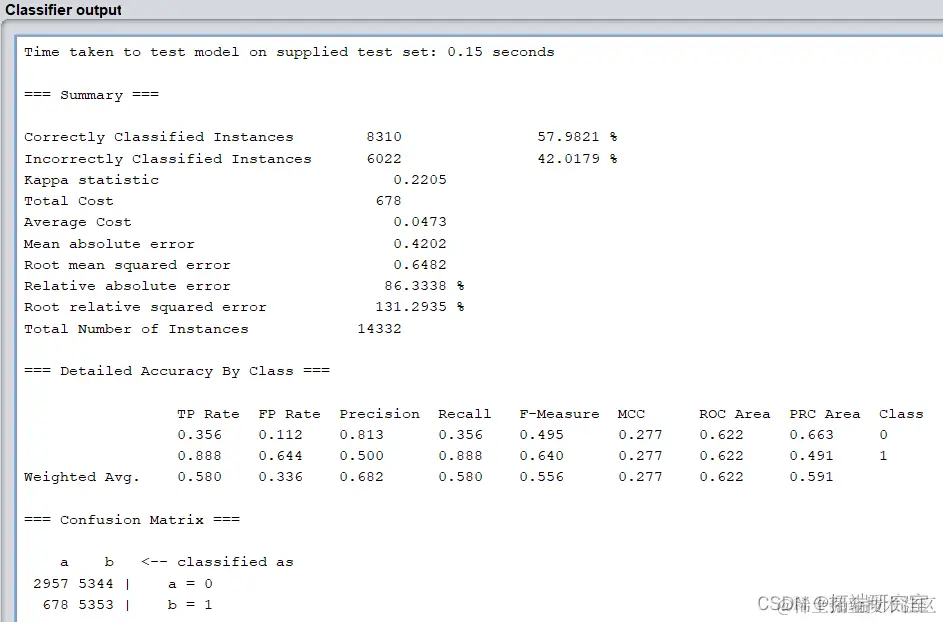The image size is (943, 622).
Task: Select the 'Mean absolute error' label
Action: pyautogui.click(x=109, y=244)
